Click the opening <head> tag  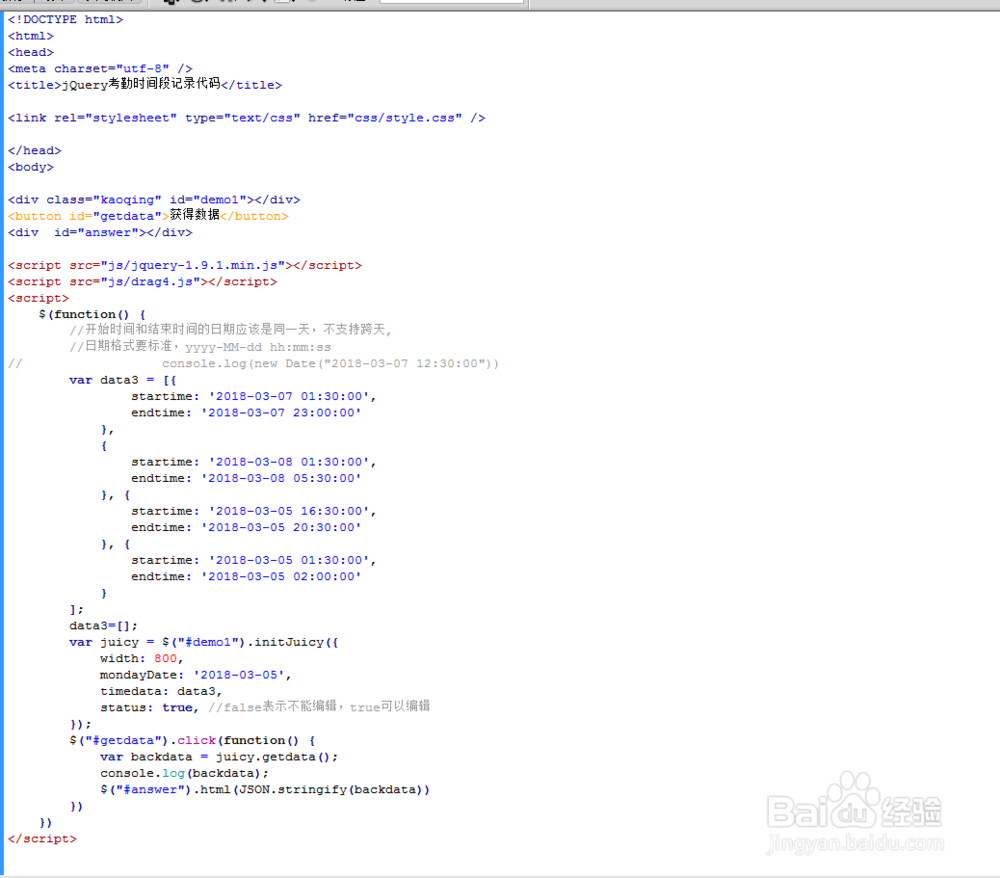click(31, 52)
